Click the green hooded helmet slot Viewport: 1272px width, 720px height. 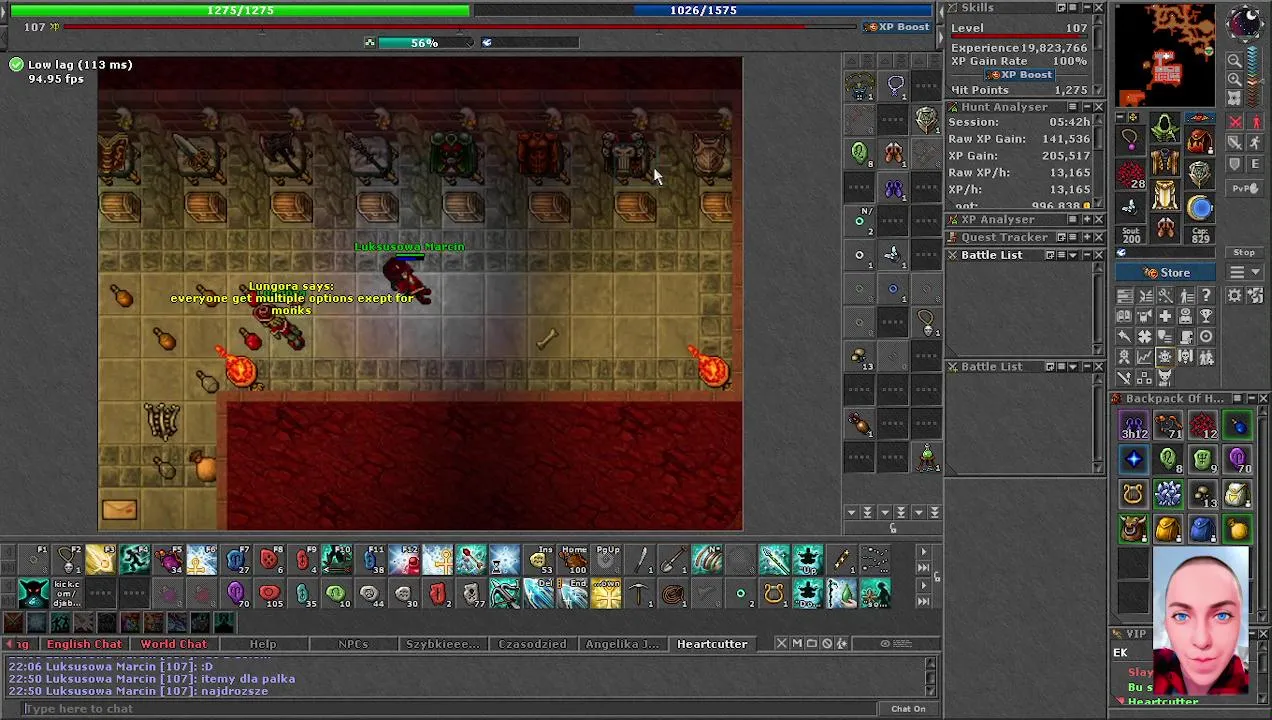[1165, 128]
